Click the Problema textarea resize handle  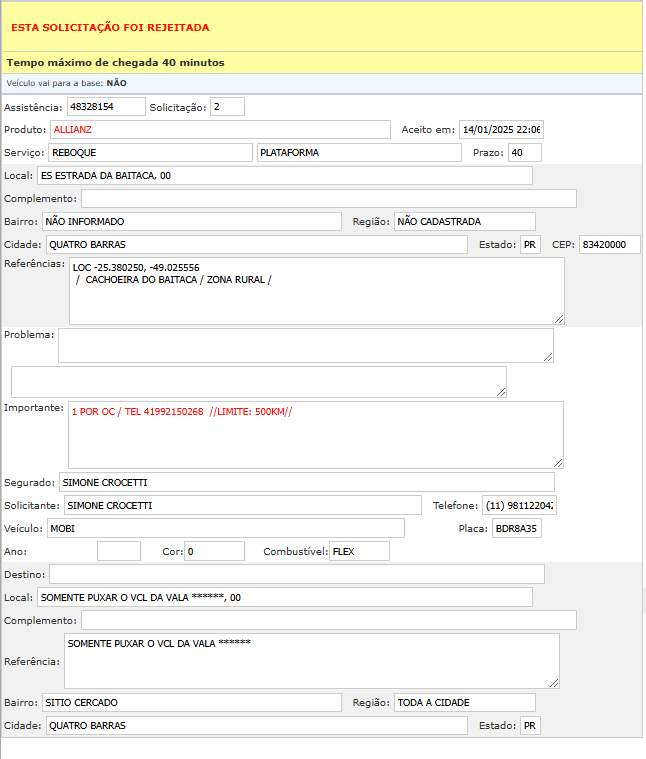point(548,357)
